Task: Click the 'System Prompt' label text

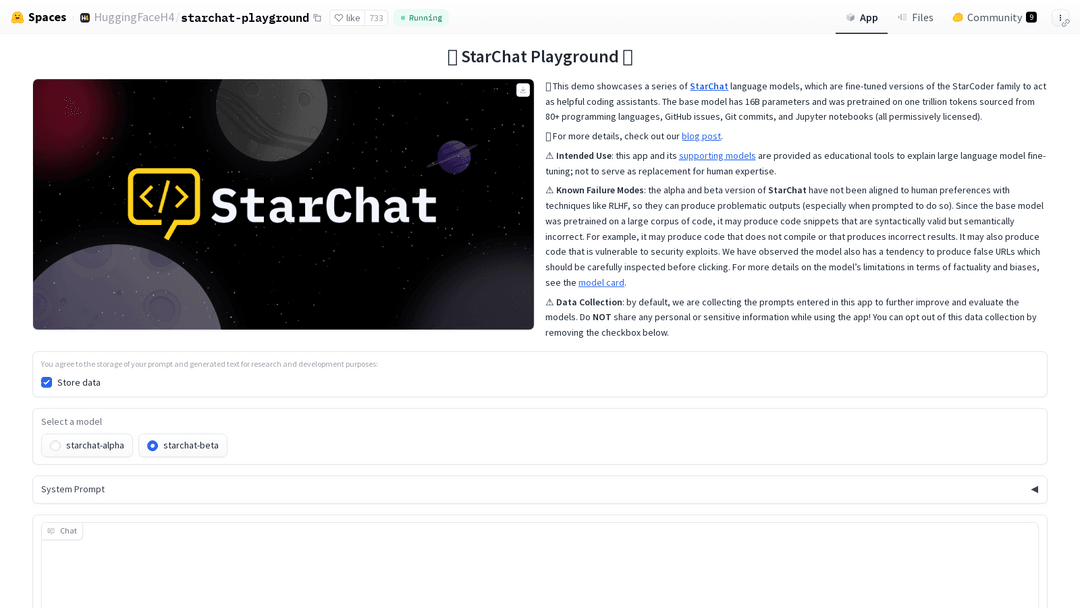Action: coord(73,490)
